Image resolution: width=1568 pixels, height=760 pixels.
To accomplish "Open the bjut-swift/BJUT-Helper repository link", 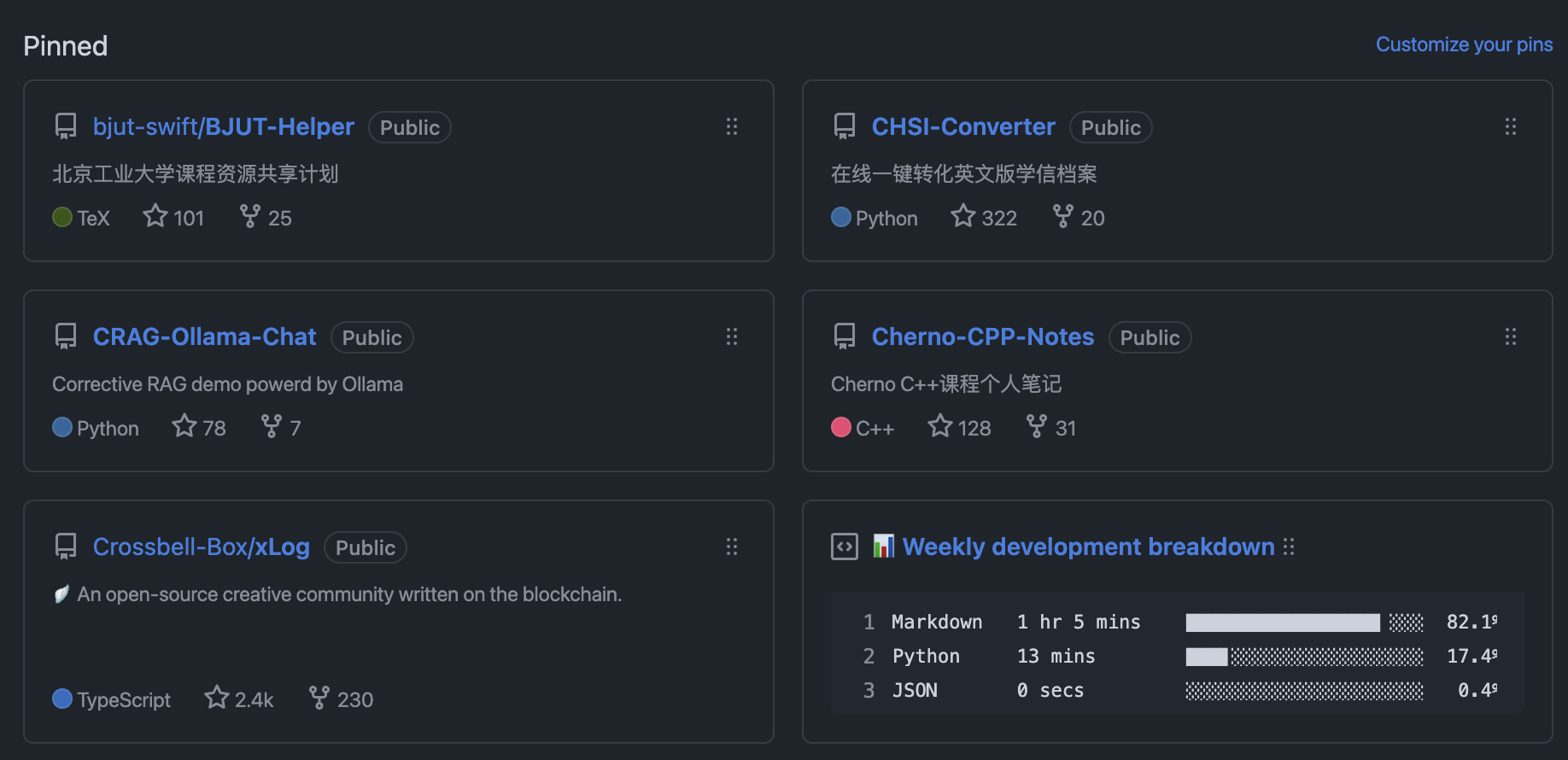I will (222, 126).
